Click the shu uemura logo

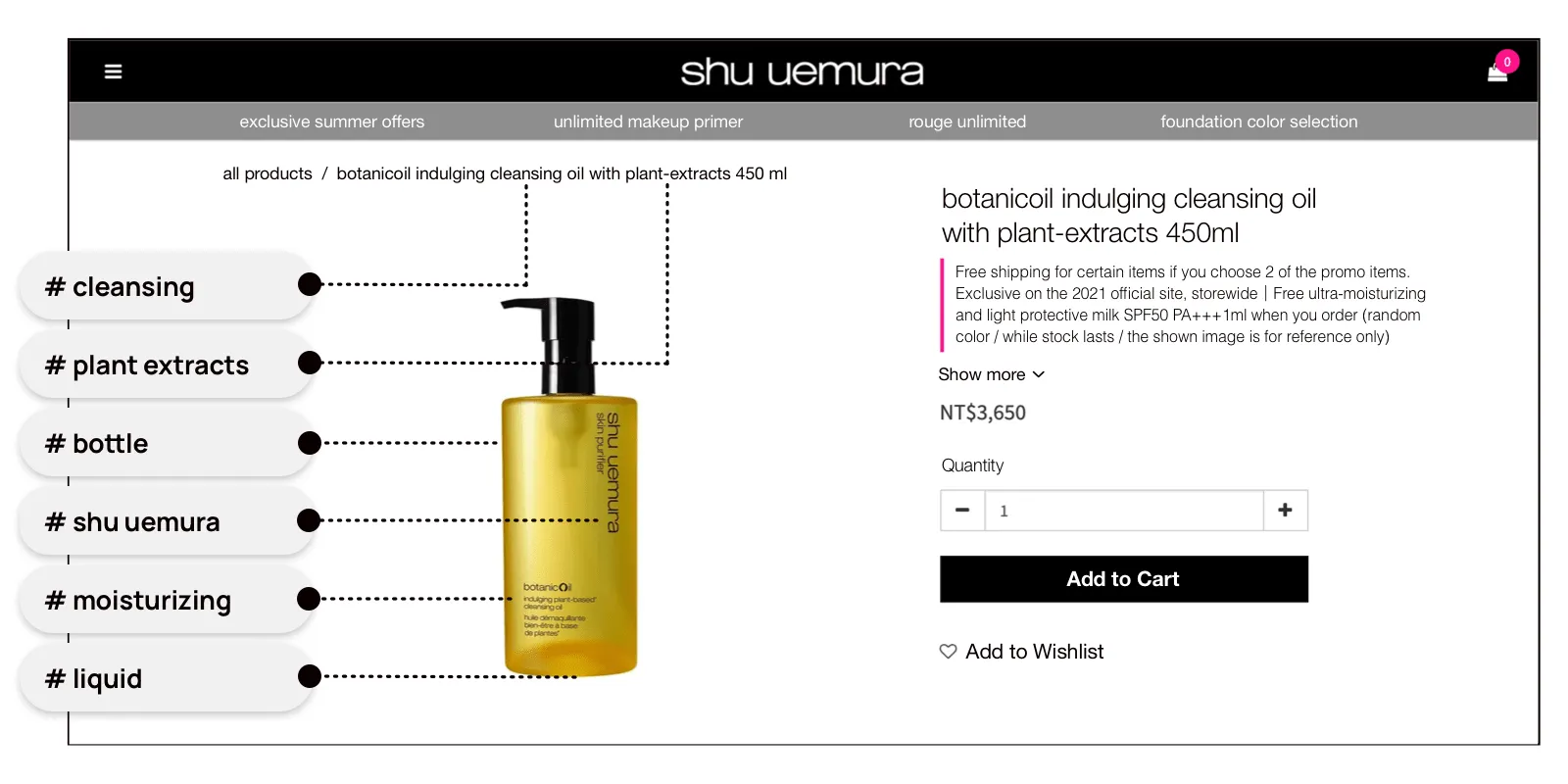[x=802, y=72]
